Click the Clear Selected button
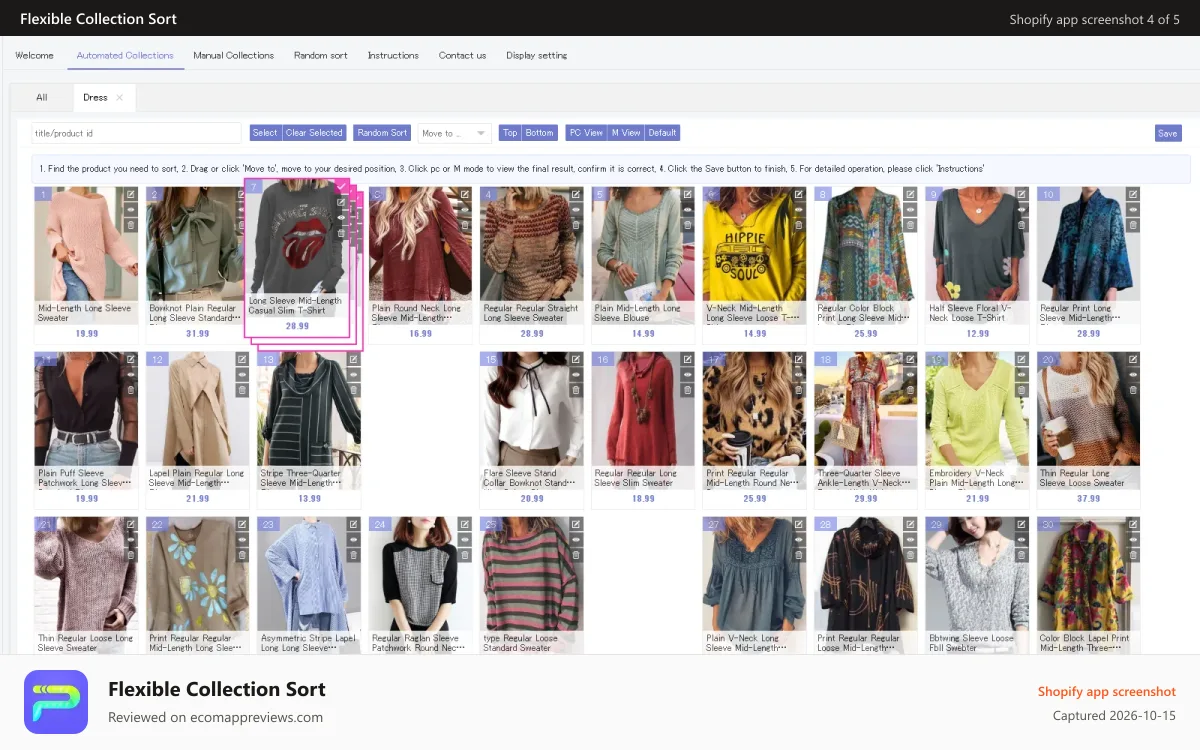The height and width of the screenshot is (750, 1200). (314, 133)
